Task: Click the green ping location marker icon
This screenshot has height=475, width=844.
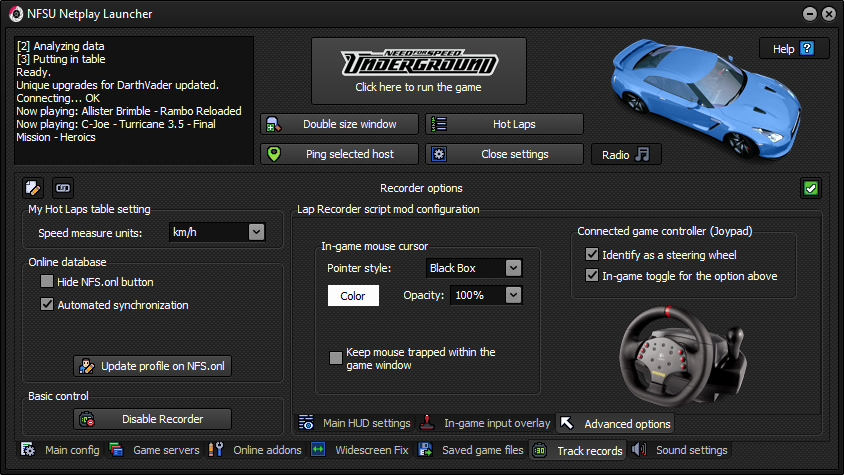Action: pyautogui.click(x=274, y=154)
